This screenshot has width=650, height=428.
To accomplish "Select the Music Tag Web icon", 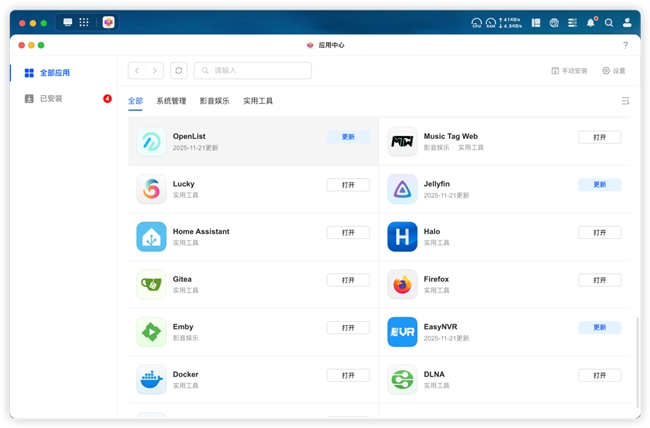I will (x=402, y=141).
